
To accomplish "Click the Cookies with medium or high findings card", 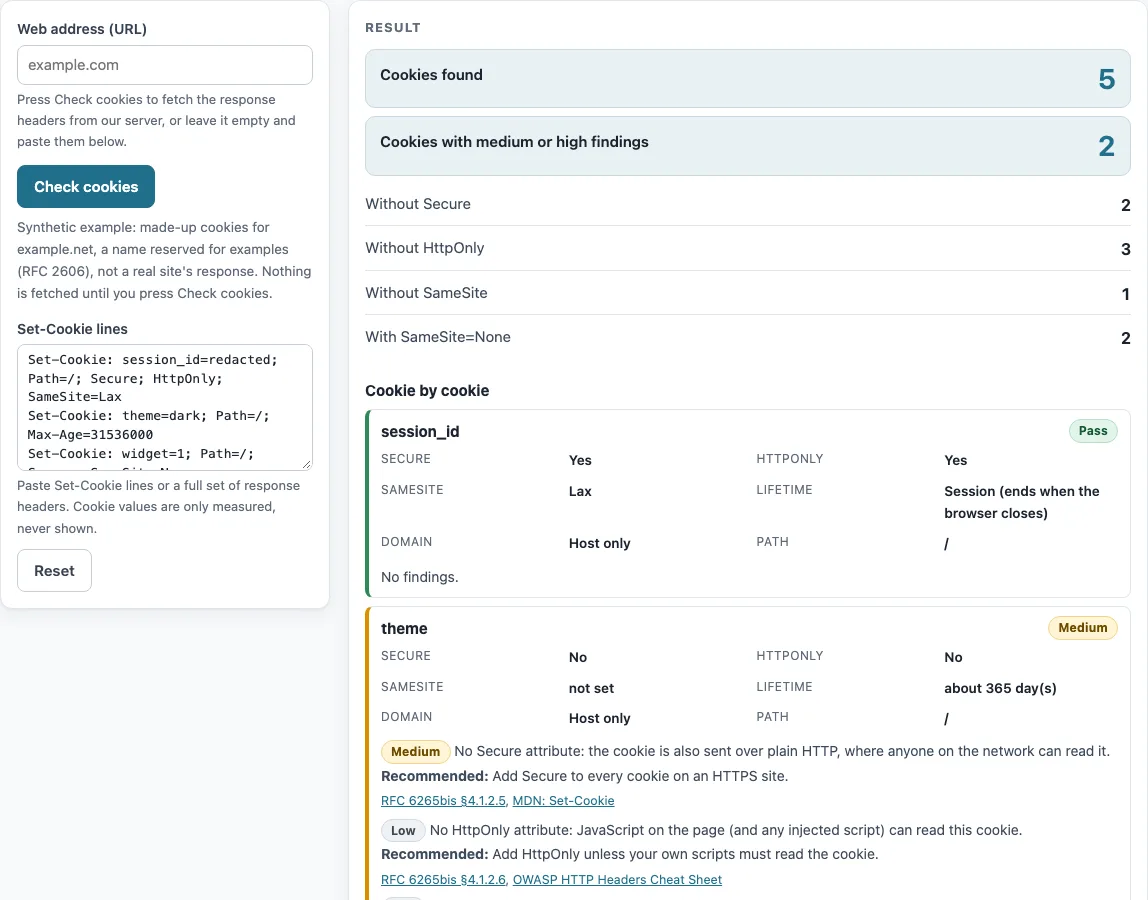I will [748, 146].
